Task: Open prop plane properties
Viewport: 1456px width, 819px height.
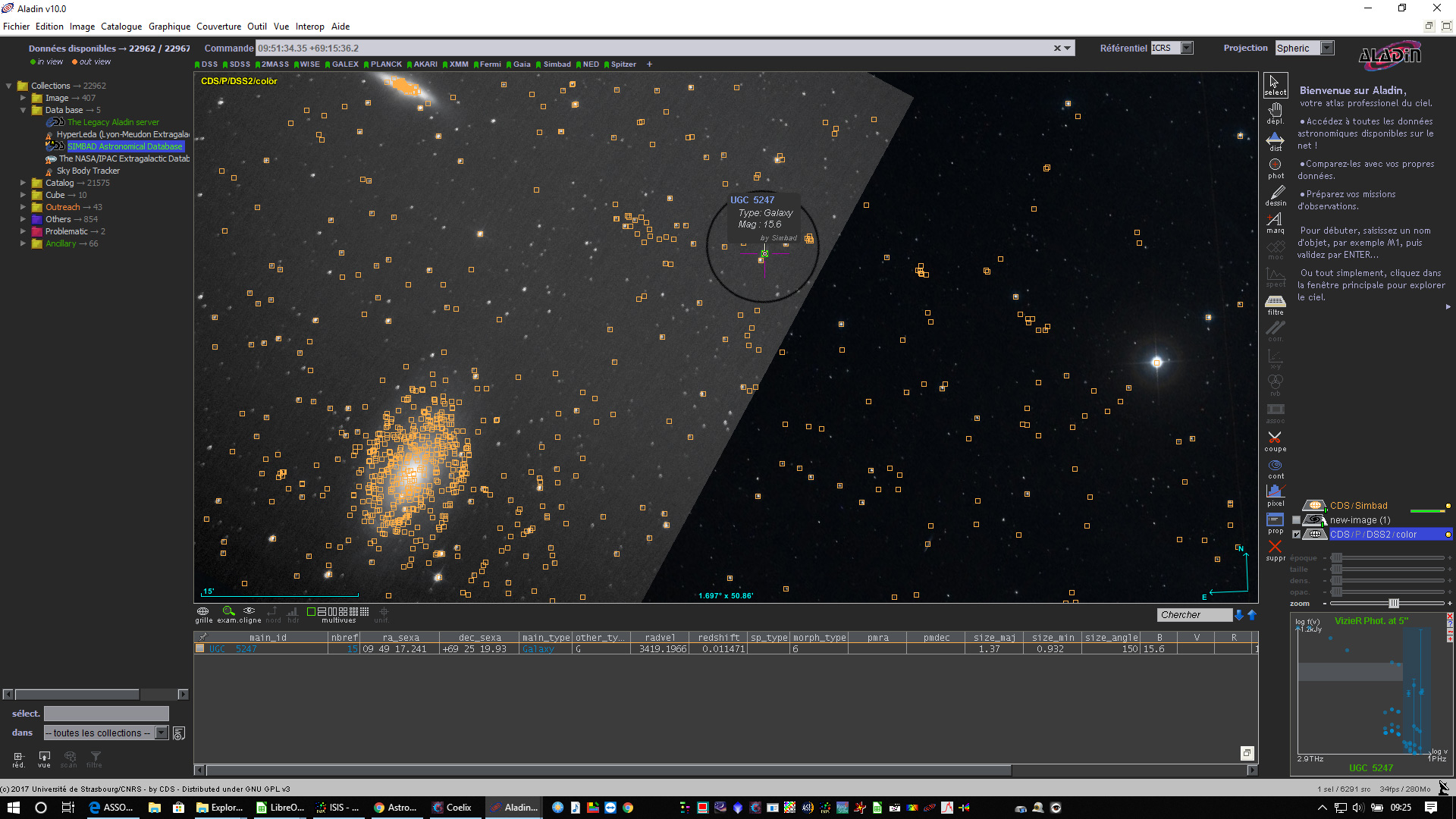Action: coord(1275,523)
